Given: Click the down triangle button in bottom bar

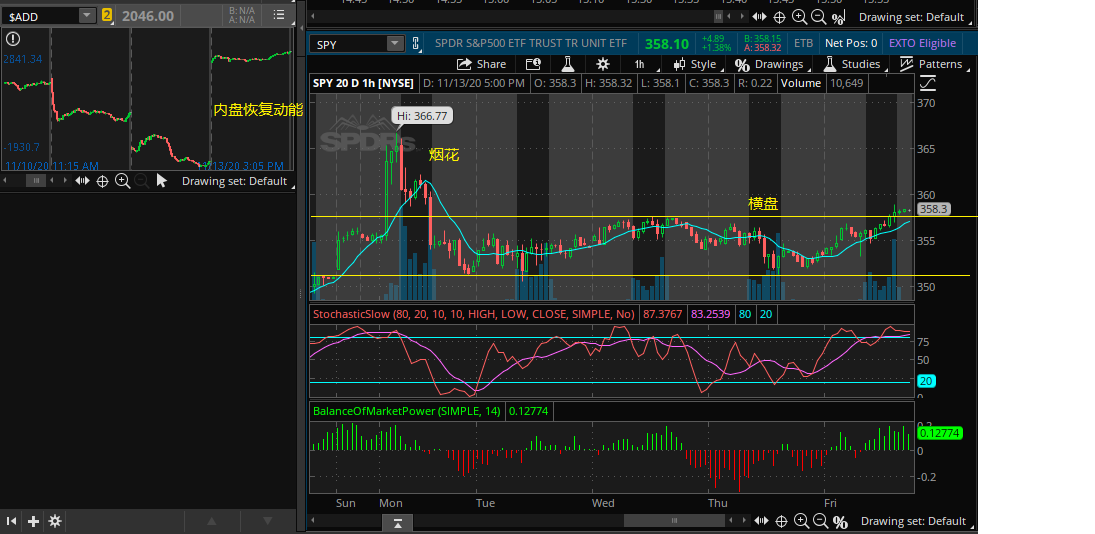Looking at the screenshot, I should pyautogui.click(x=267, y=521).
